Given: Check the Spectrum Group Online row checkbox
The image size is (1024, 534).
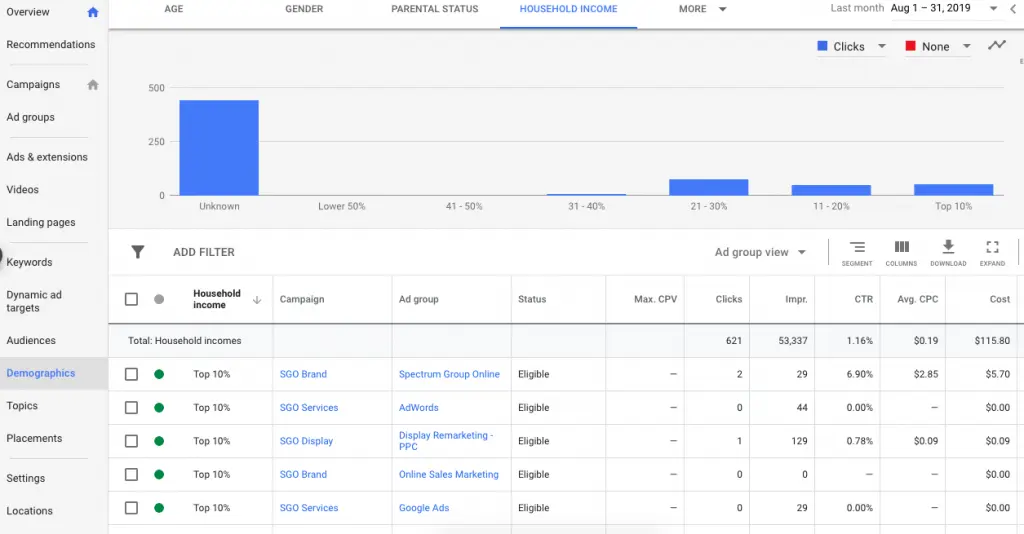Looking at the screenshot, I should click(131, 374).
